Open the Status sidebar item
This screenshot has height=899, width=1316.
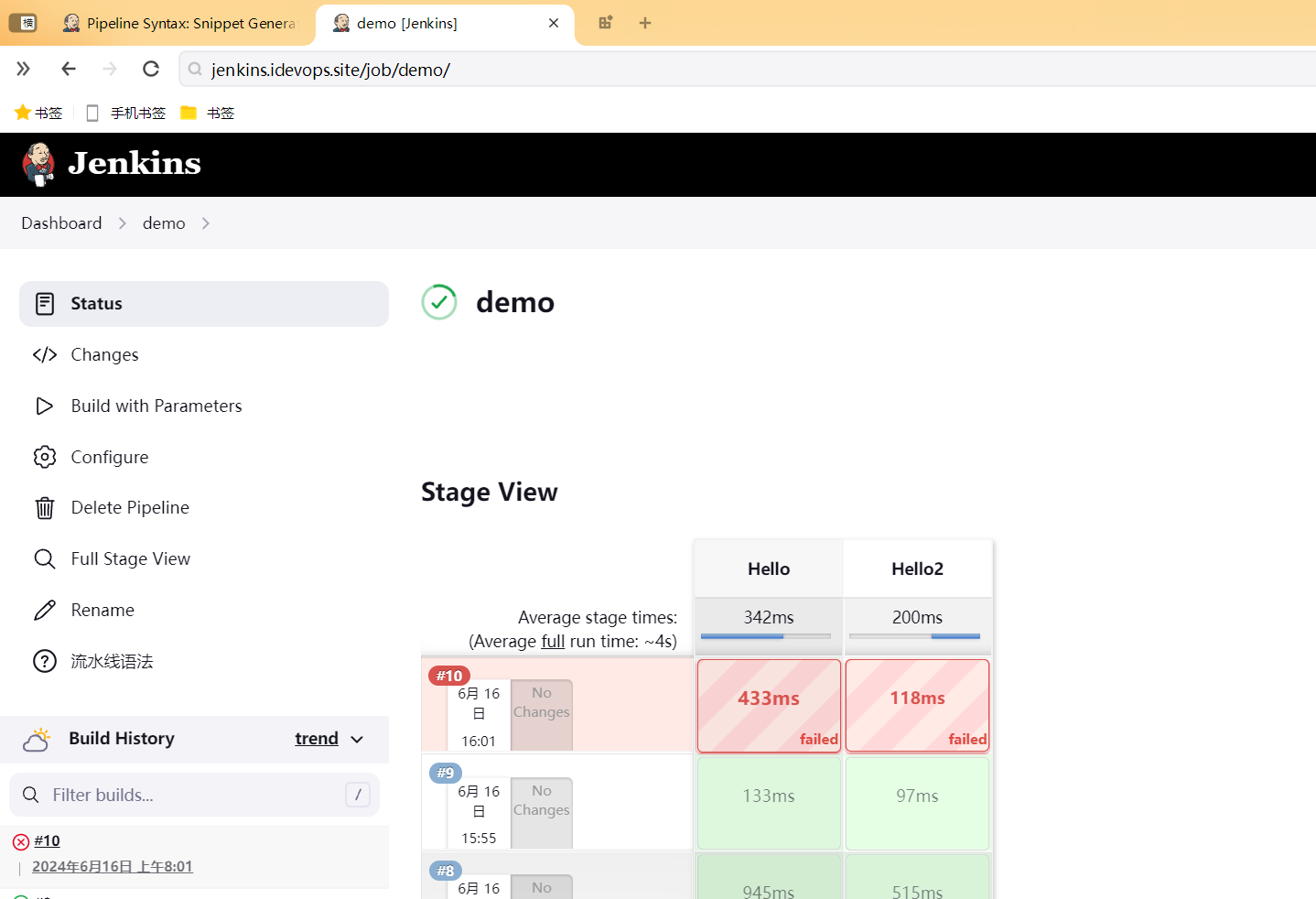click(x=204, y=304)
